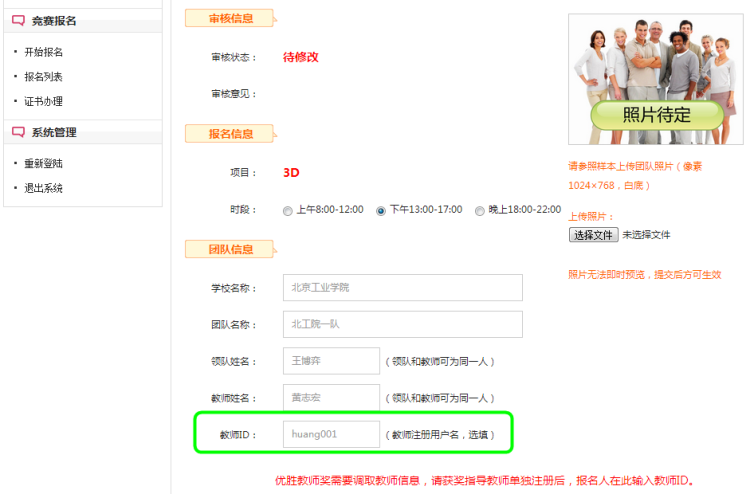The height and width of the screenshot is (494, 750).
Task: Click the 团队名称 input field
Action: click(x=402, y=325)
